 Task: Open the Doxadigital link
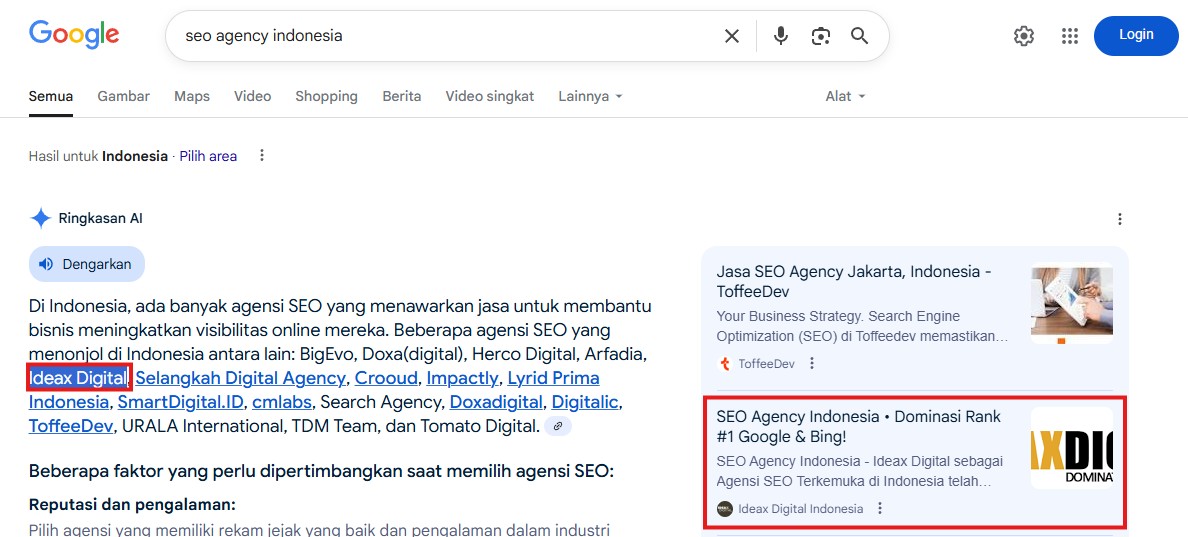point(496,401)
